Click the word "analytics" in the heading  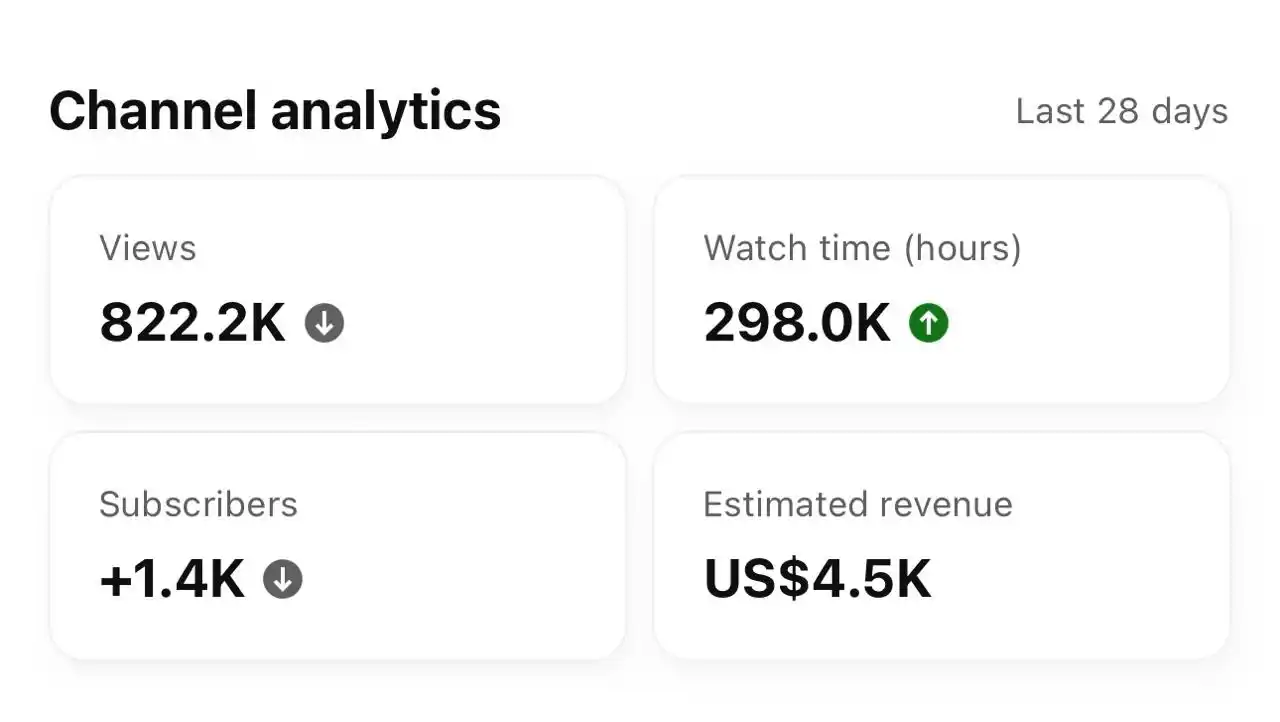[x=385, y=111]
